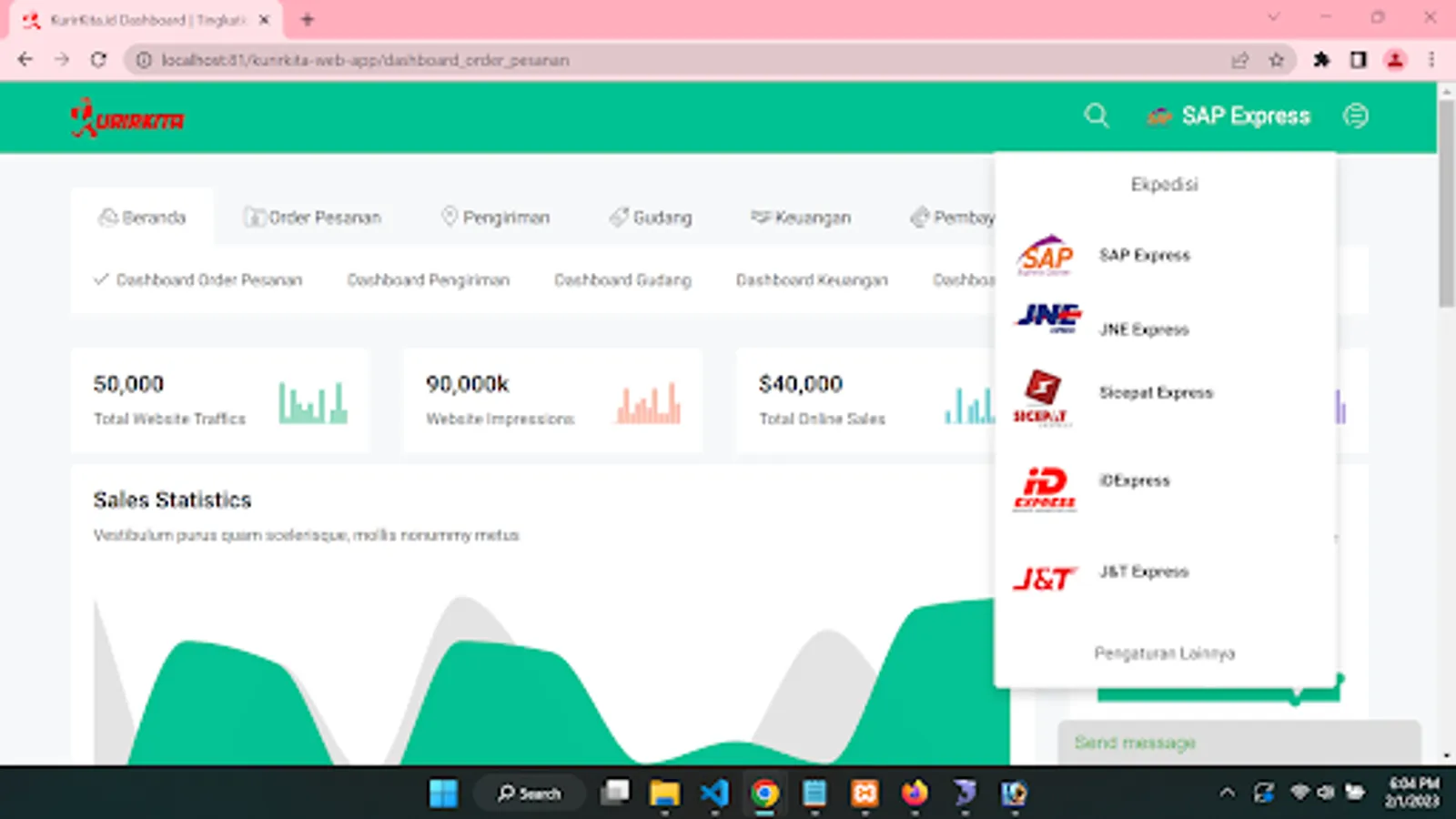Click the Sales Statistics heading
The width and height of the screenshot is (1456, 819).
pyautogui.click(x=172, y=500)
